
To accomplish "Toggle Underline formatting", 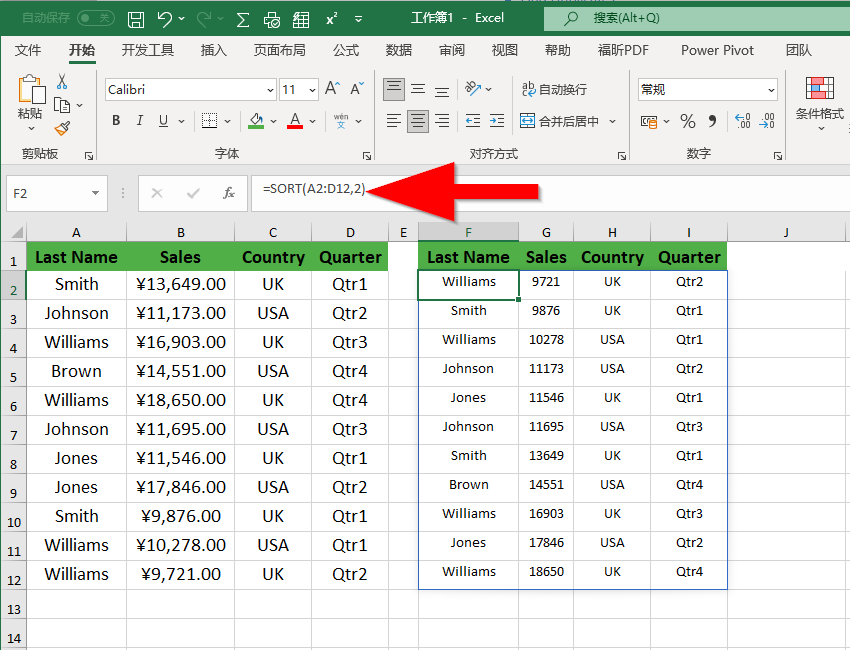I will [163, 120].
